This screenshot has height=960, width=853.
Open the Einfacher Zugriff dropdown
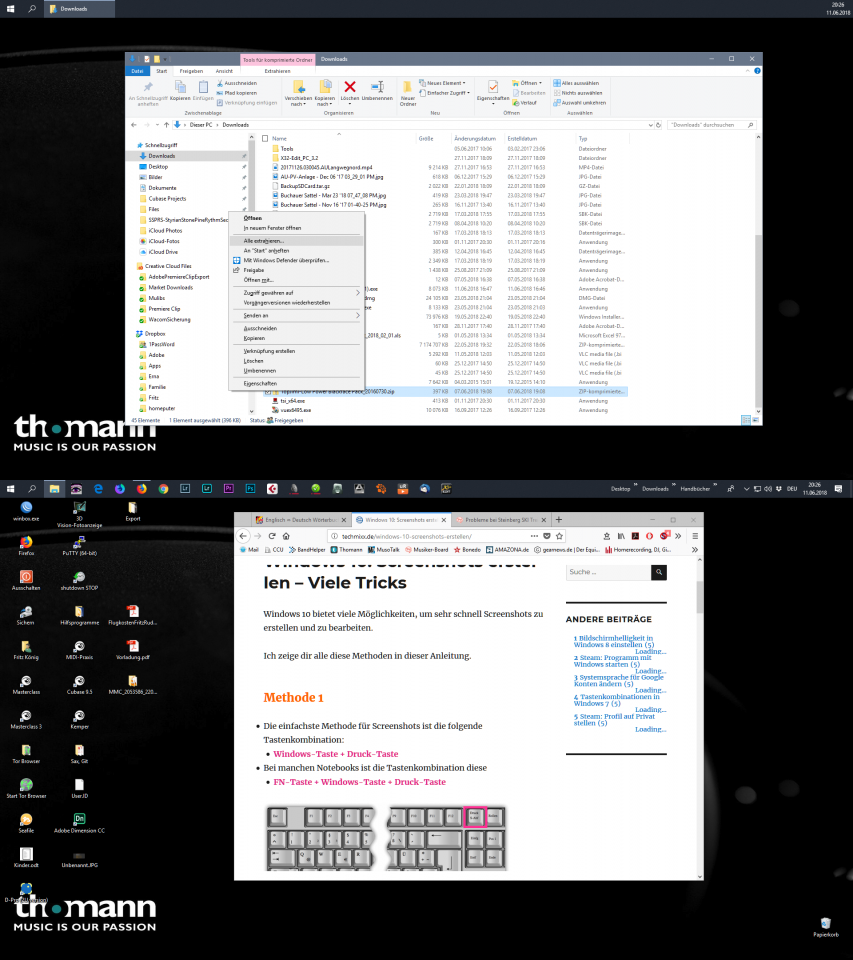[445, 93]
